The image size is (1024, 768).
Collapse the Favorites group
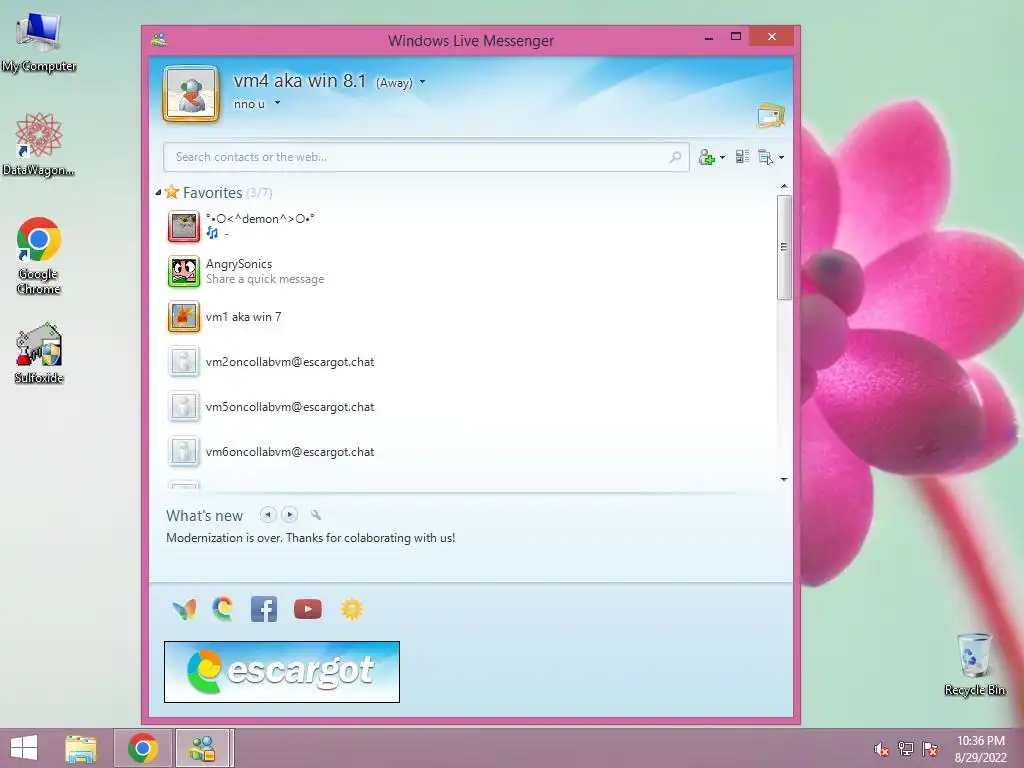pyautogui.click(x=159, y=192)
